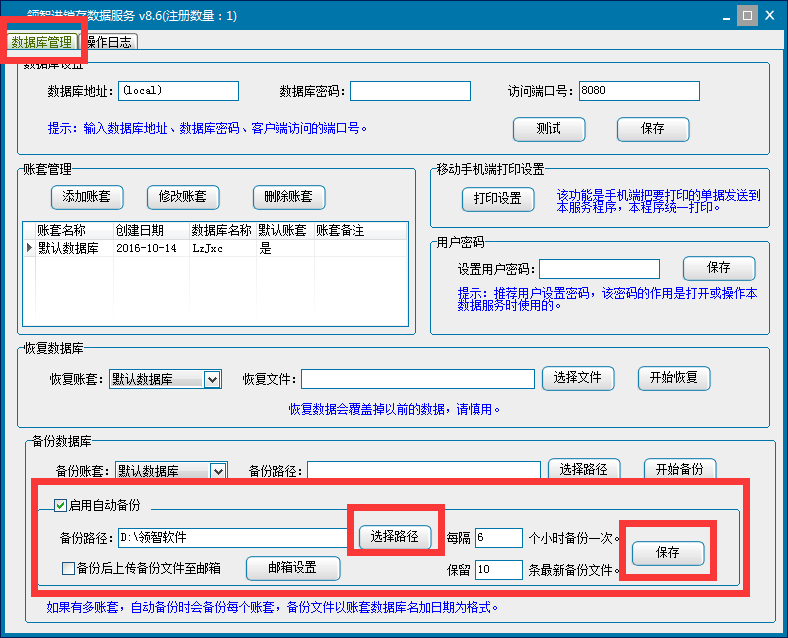
Task: Click the row selector arrow for 默认数据库
Action: tap(29, 248)
